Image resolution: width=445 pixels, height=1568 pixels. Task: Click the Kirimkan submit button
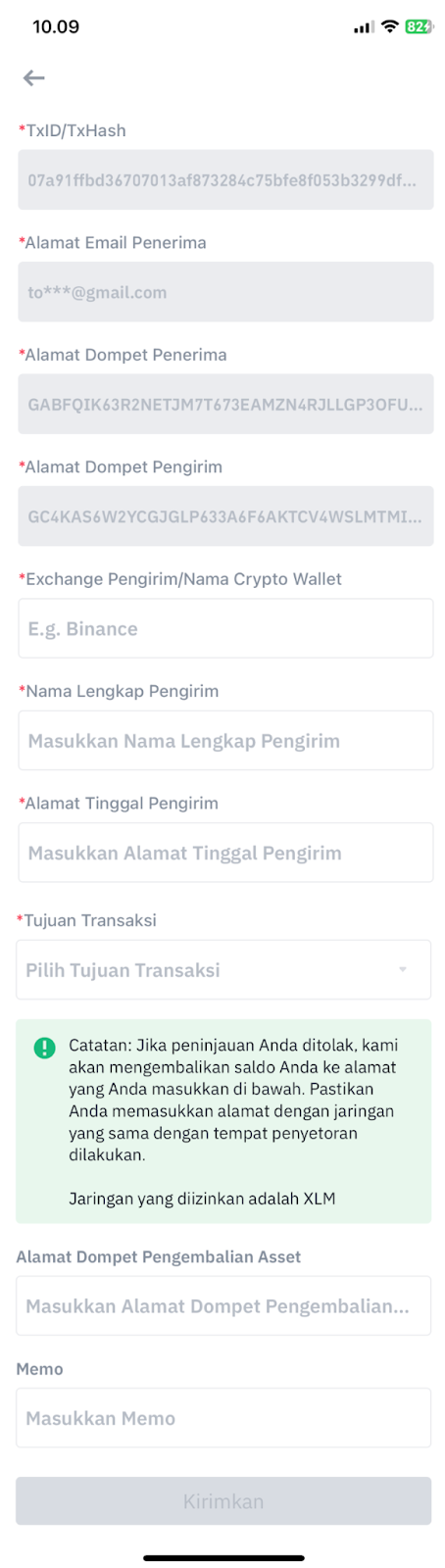tap(223, 1500)
